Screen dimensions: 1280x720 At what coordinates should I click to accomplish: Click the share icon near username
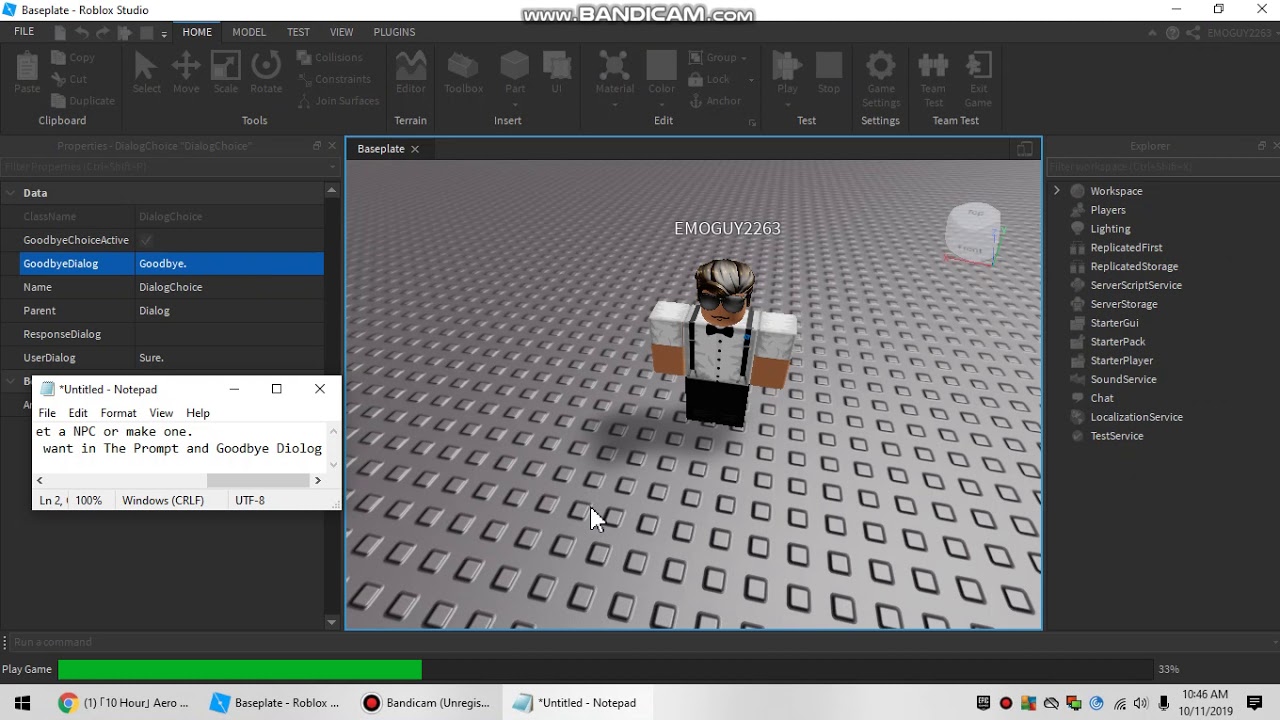[1193, 32]
